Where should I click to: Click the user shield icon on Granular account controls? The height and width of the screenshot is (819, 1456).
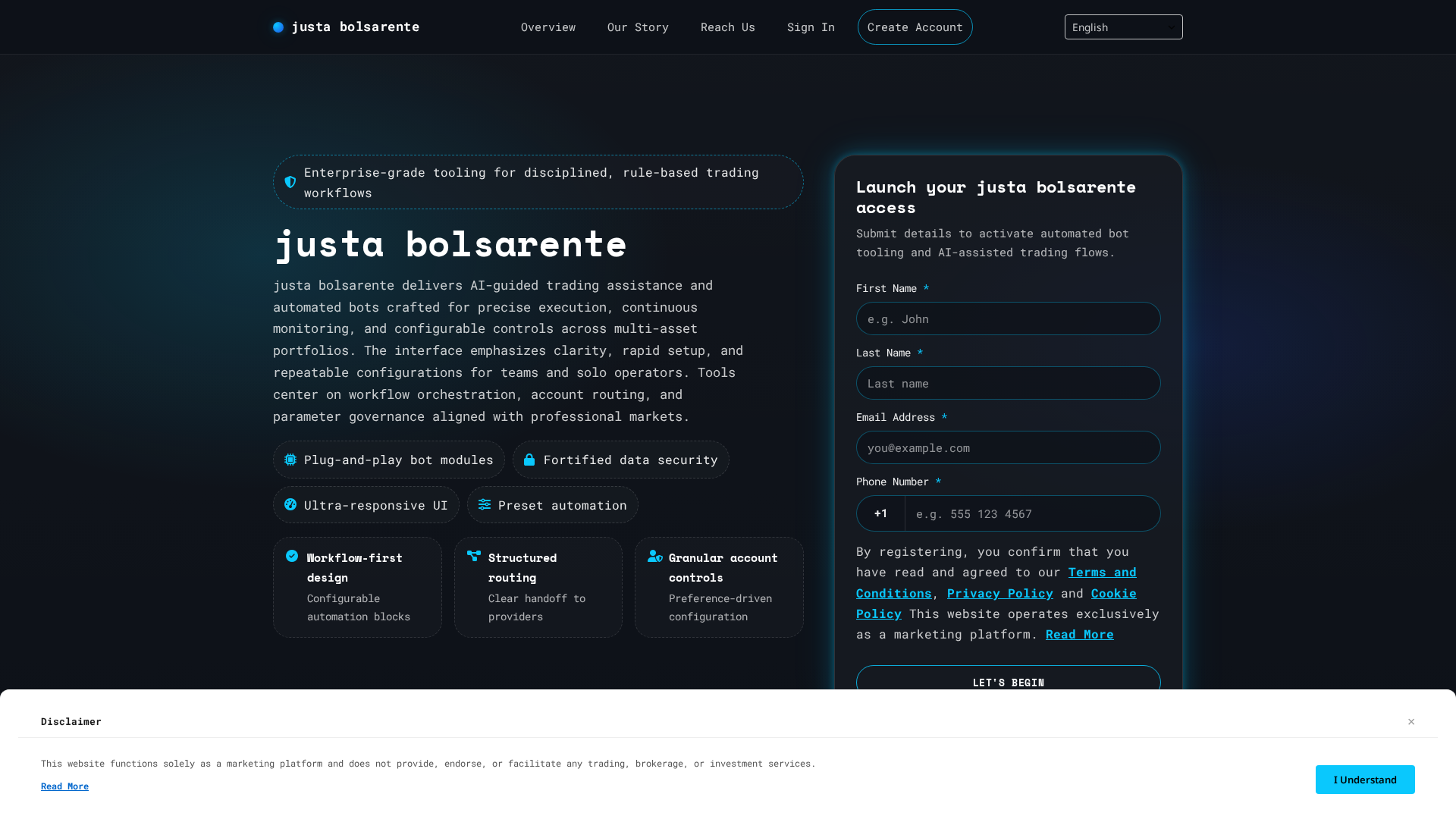click(655, 556)
